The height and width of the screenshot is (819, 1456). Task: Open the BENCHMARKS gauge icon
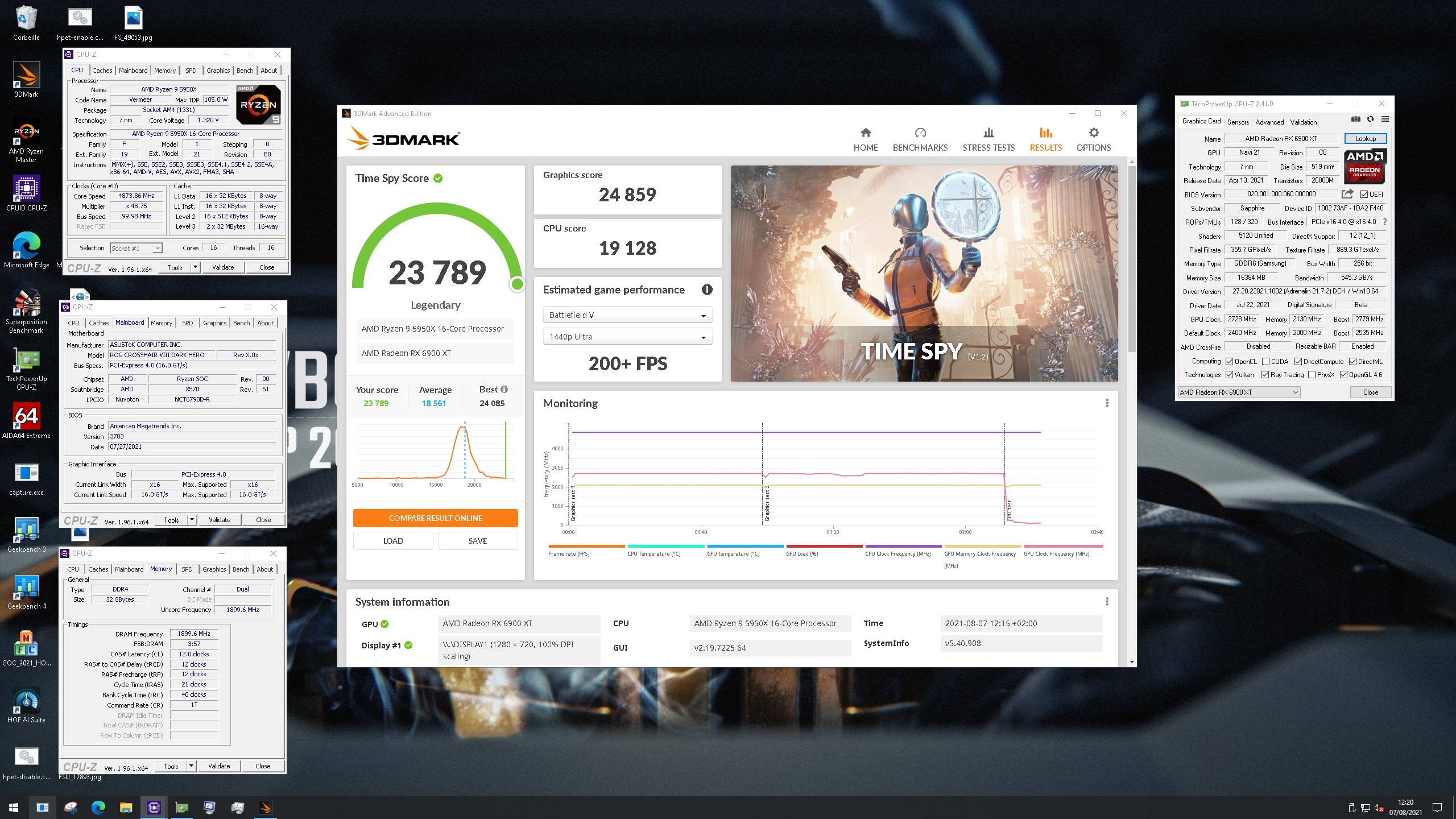tap(920, 133)
